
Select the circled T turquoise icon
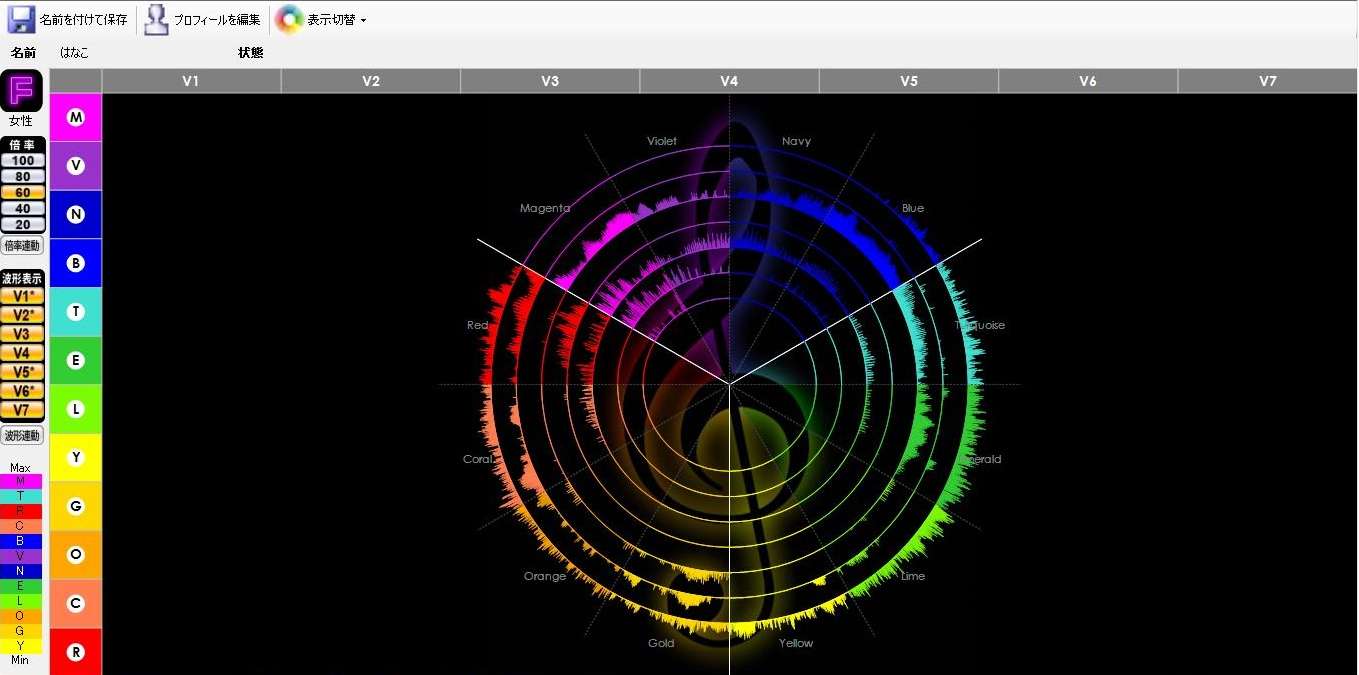point(75,312)
